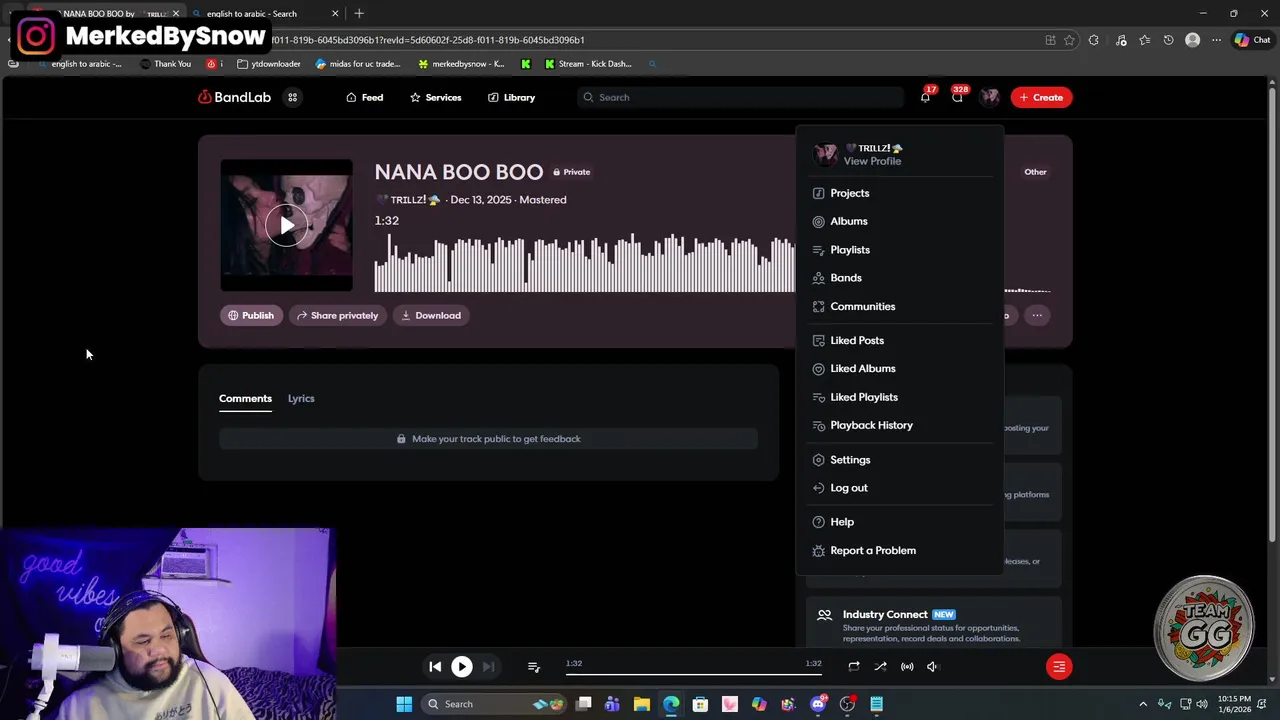Click the red Create button
The image size is (1280, 720).
[x=1041, y=97]
